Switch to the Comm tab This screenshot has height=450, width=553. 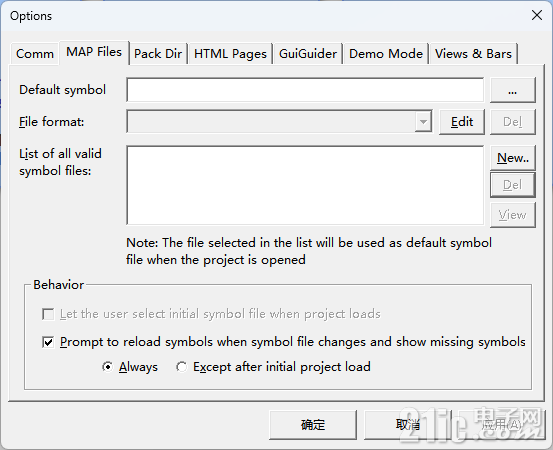pyautogui.click(x=35, y=54)
